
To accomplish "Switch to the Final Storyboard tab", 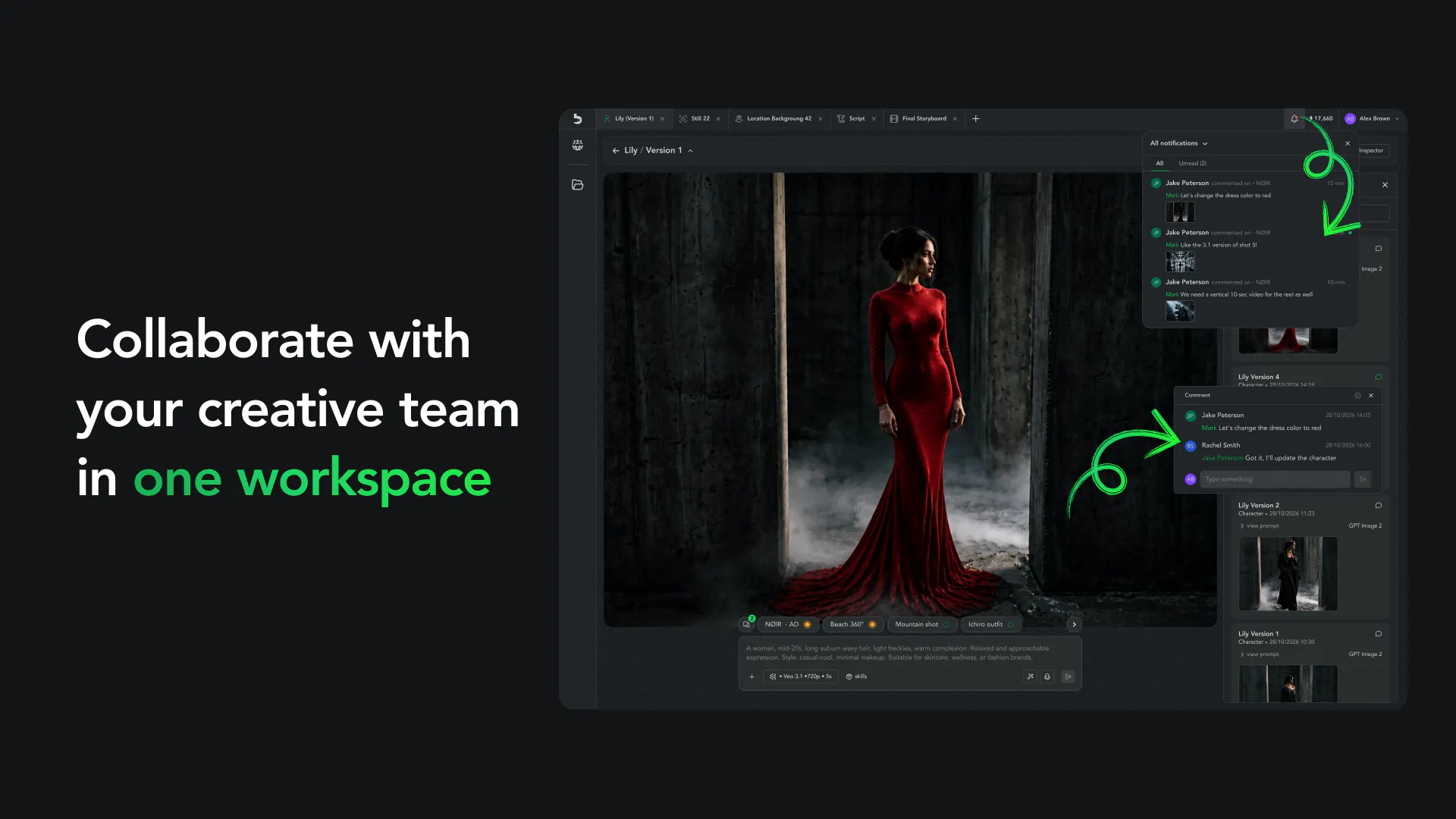I will pos(924,118).
